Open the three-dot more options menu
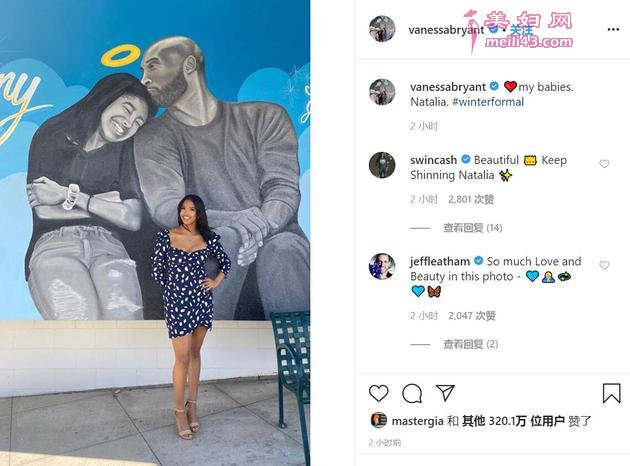The width and height of the screenshot is (630, 466). [613, 29]
